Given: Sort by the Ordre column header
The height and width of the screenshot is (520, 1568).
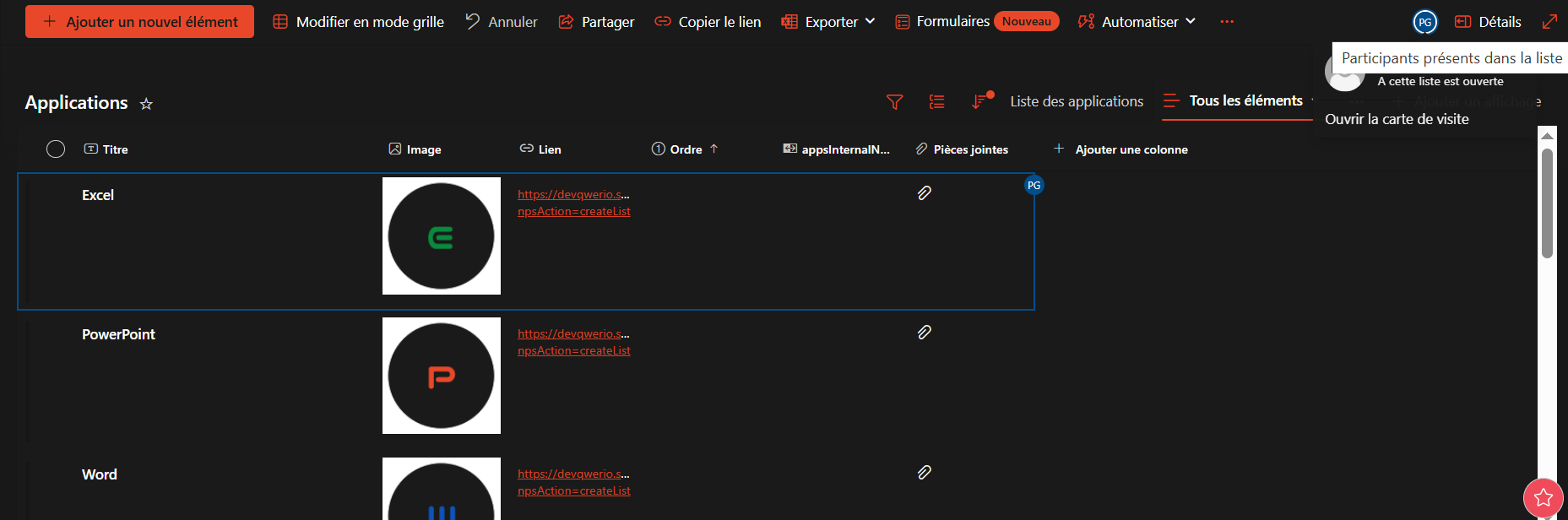Looking at the screenshot, I should (685, 149).
